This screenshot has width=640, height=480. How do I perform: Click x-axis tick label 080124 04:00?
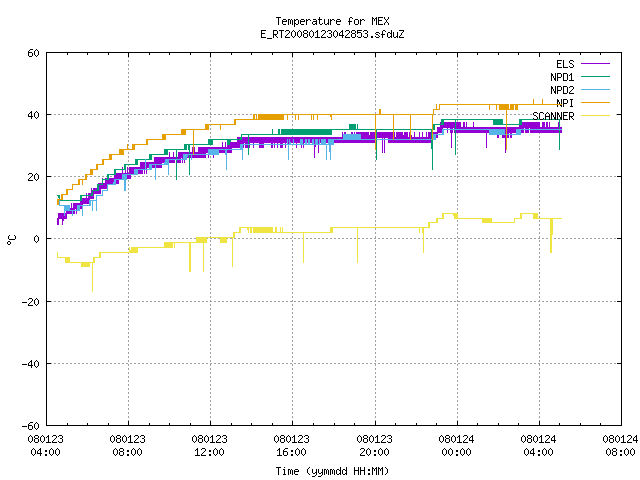539,446
